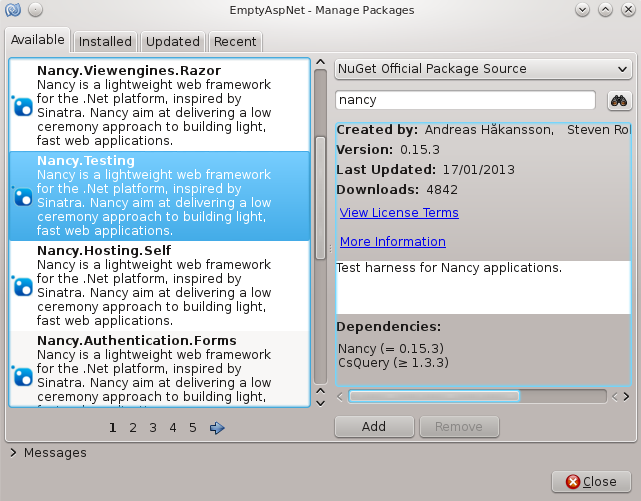This screenshot has width=641, height=501.
Task: Click the Nancy.Hosting.Self package icon
Action: tap(22, 286)
